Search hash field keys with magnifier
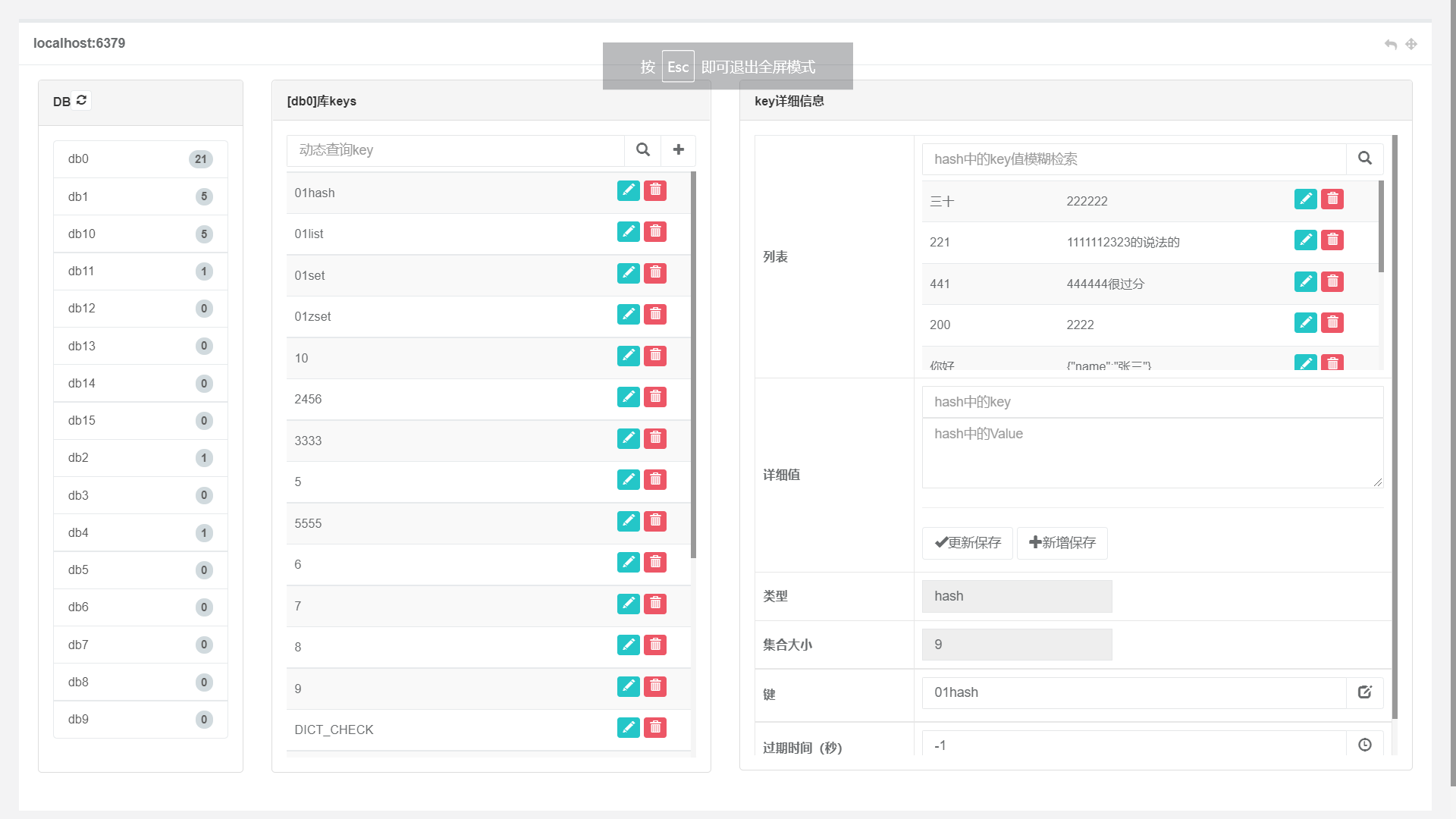1456x819 pixels. click(x=1365, y=158)
